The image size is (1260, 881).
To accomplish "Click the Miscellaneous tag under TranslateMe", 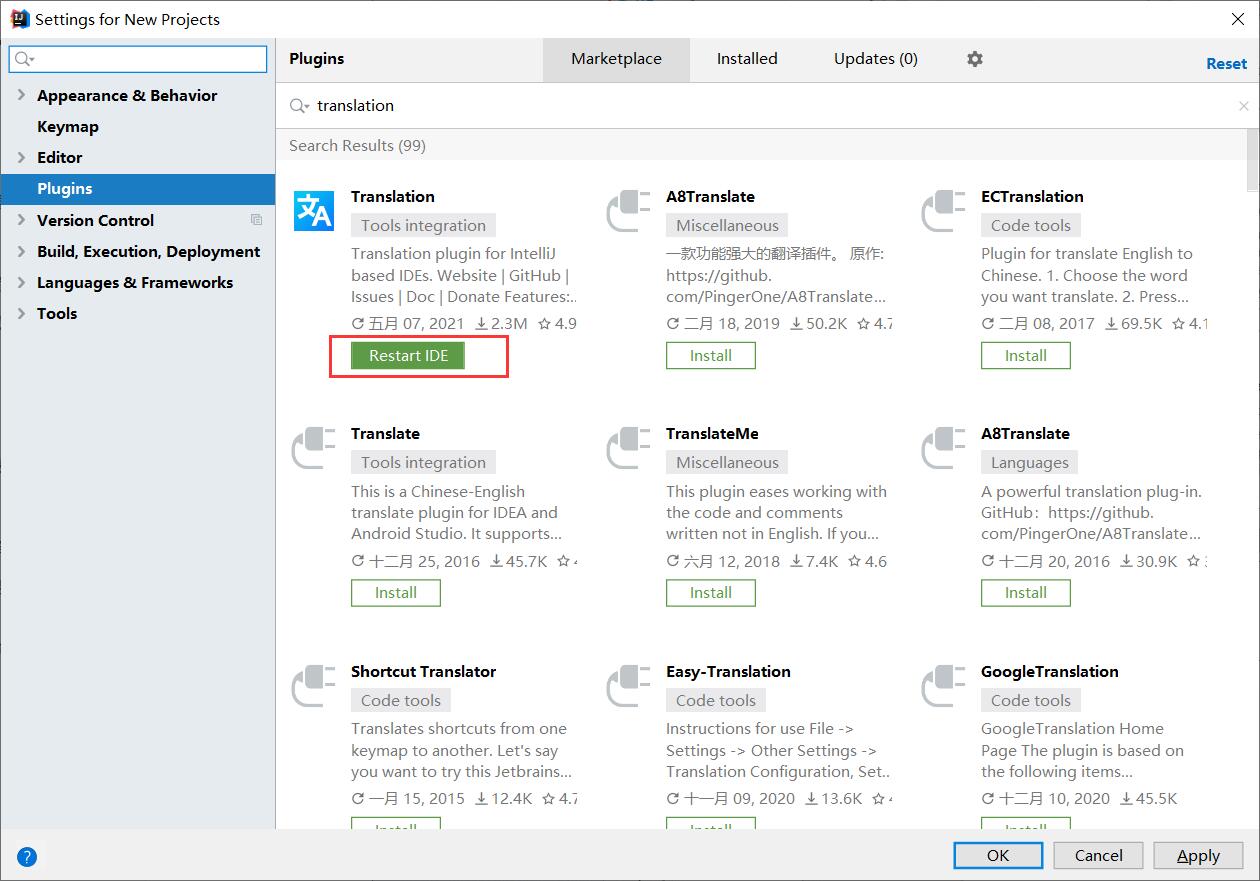I will pos(727,463).
